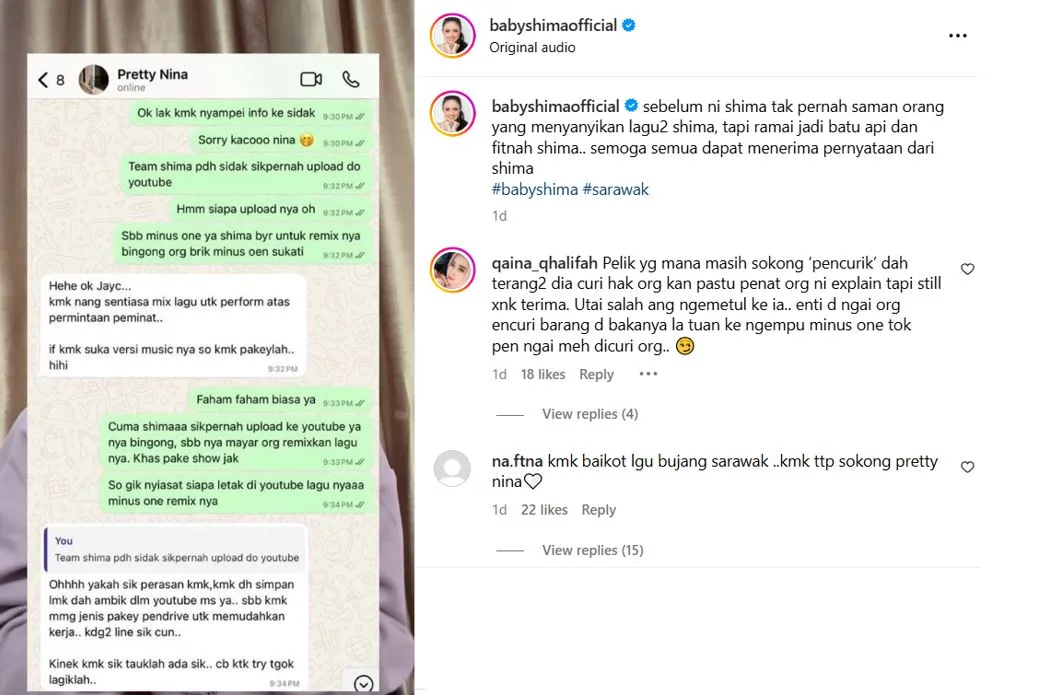Open more options on qaina_qhalifah's comment
Viewport: 1063px width, 695px height.
648,374
